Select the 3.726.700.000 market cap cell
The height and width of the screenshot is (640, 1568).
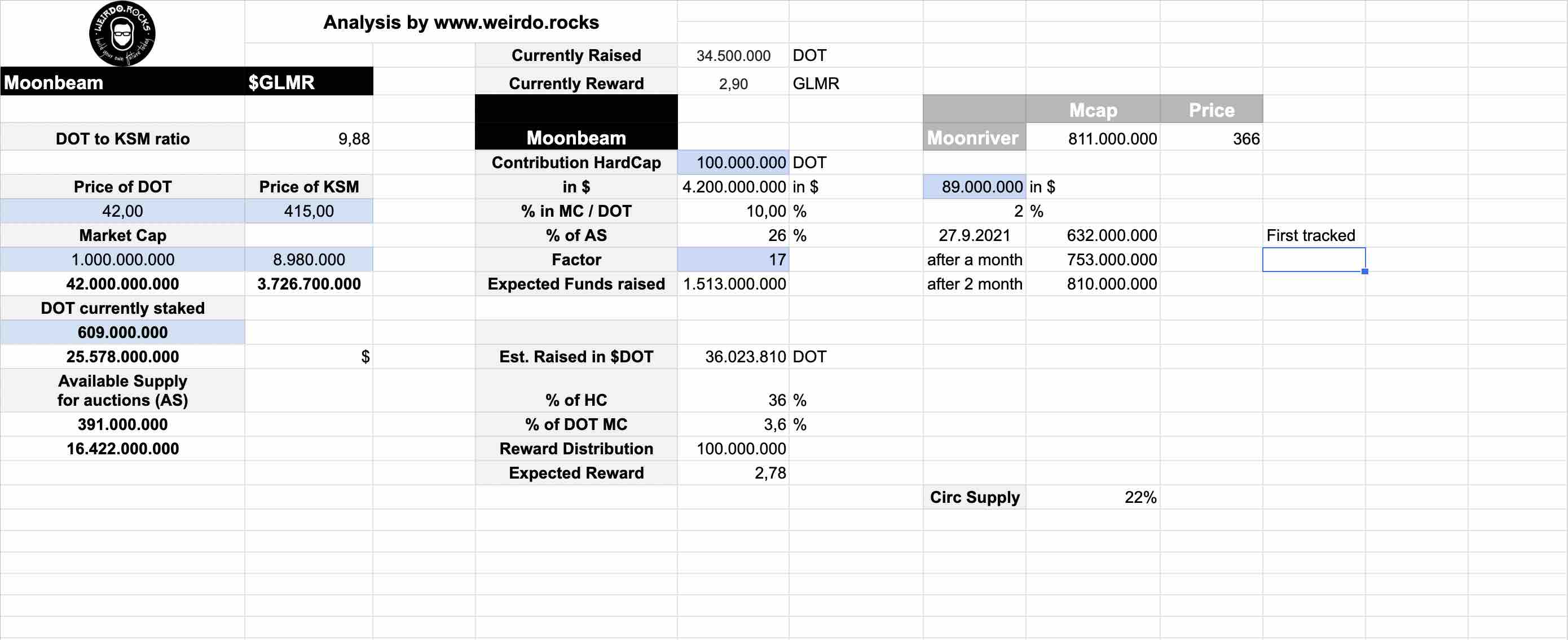pos(309,284)
